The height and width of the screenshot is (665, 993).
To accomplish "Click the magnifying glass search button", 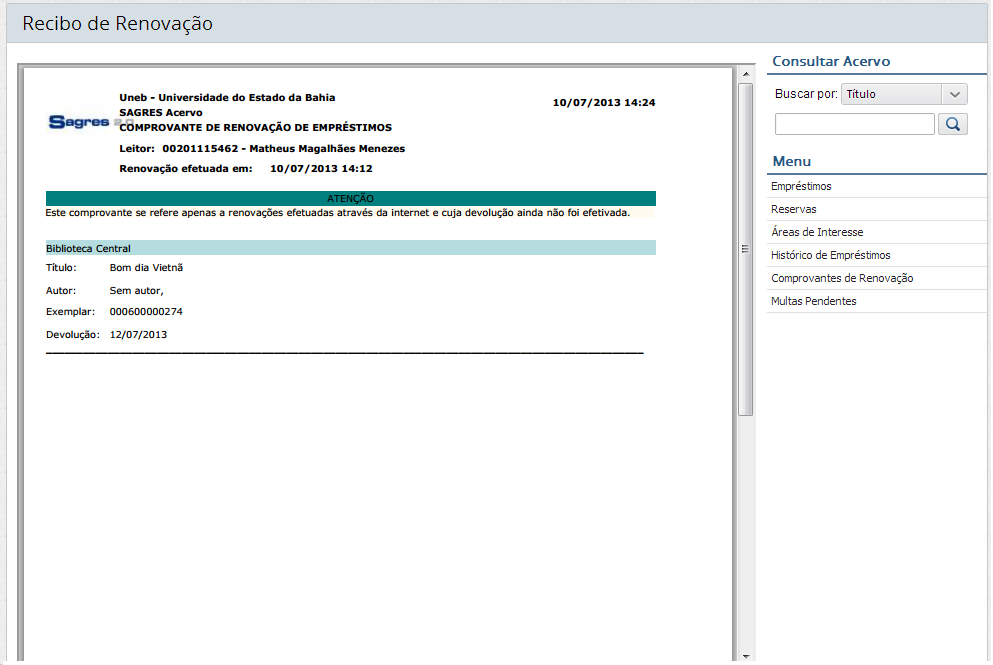I will click(952, 124).
